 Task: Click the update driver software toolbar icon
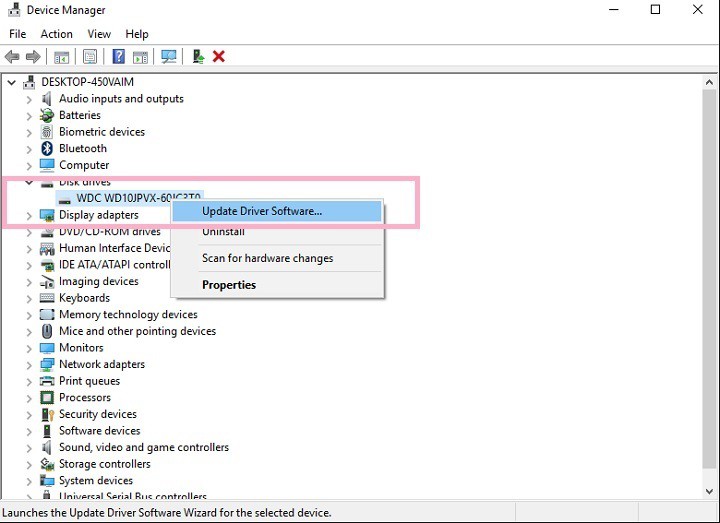click(x=198, y=56)
